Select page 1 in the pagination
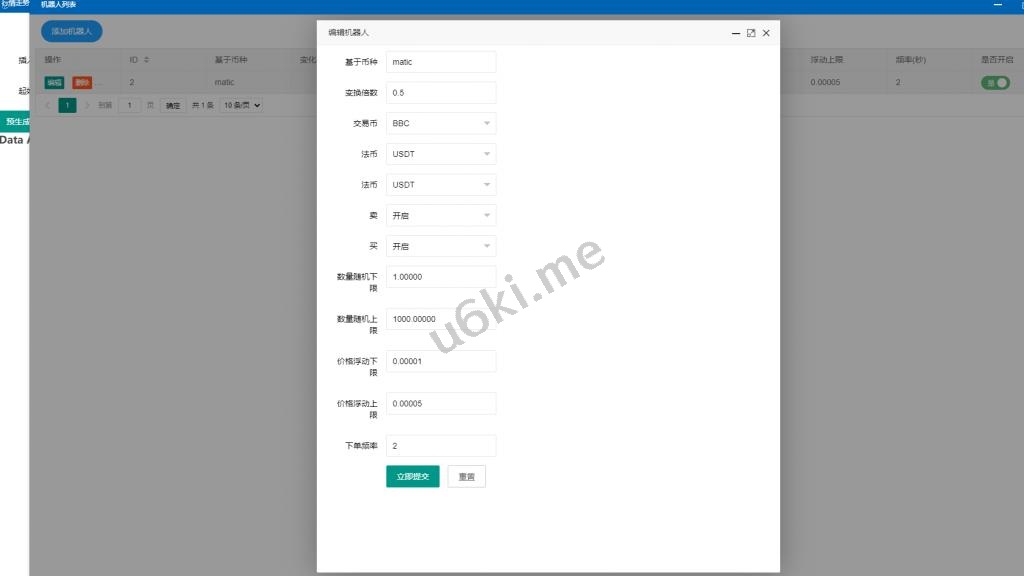 click(x=67, y=105)
